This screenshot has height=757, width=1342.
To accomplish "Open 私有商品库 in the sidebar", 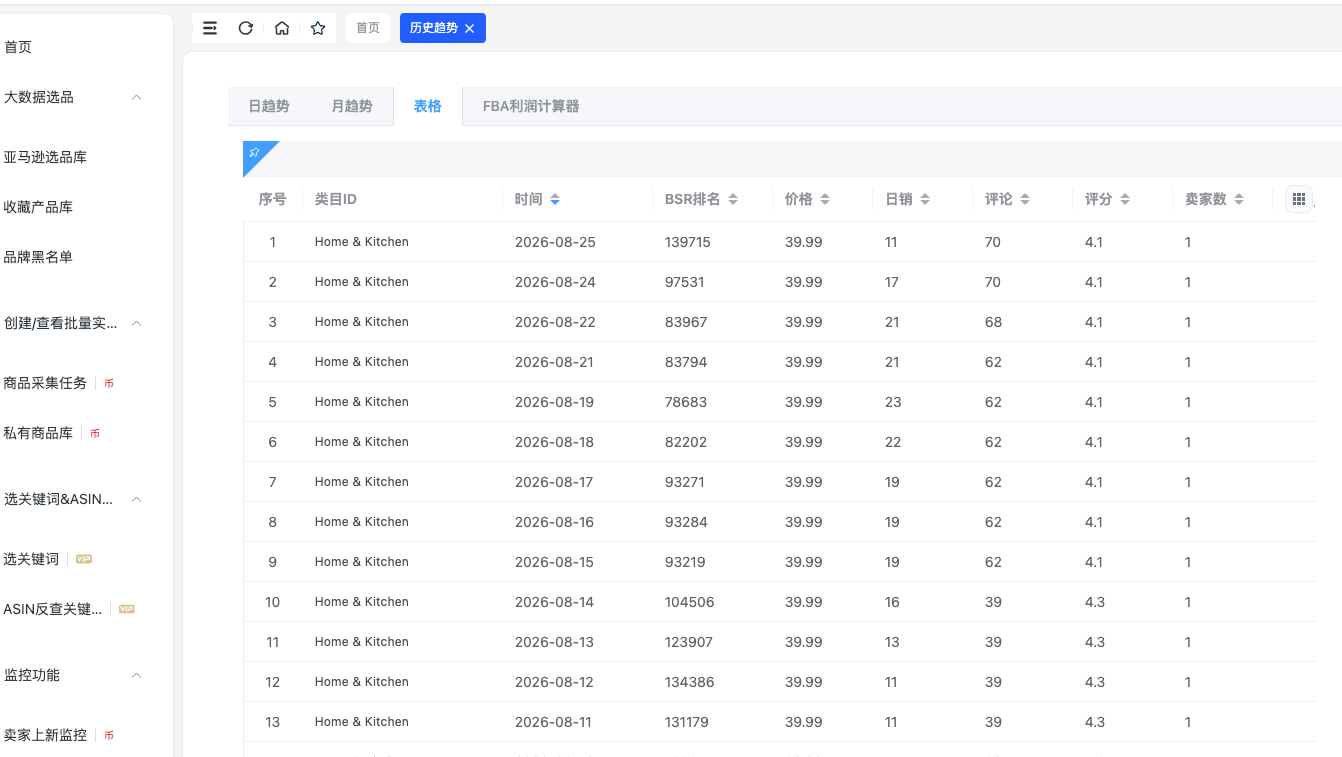I will point(38,433).
